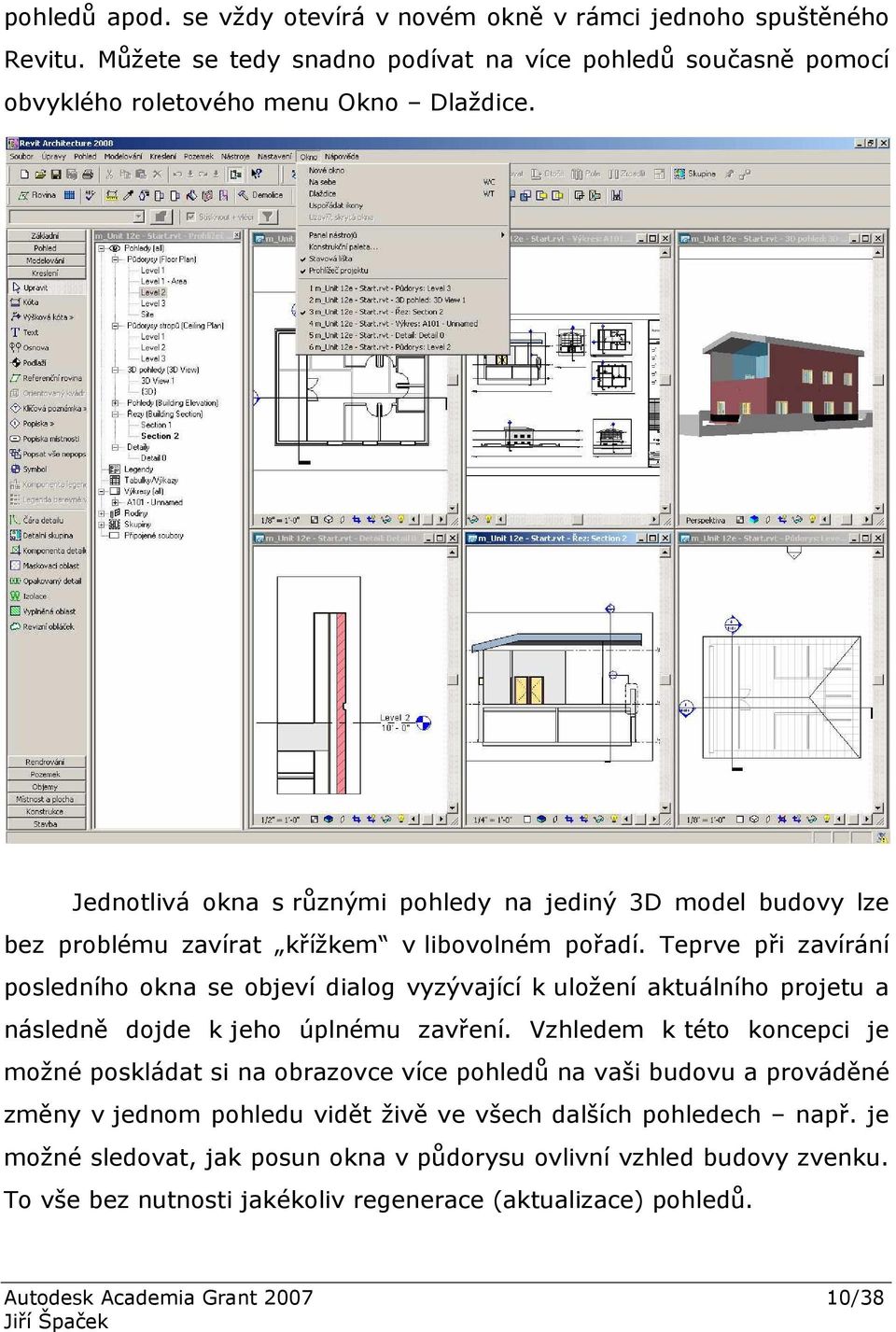Toggle Prohlížeč projektu checked menu item
Viewport: 896px width, 1332px height.
pyautogui.click(x=401, y=271)
